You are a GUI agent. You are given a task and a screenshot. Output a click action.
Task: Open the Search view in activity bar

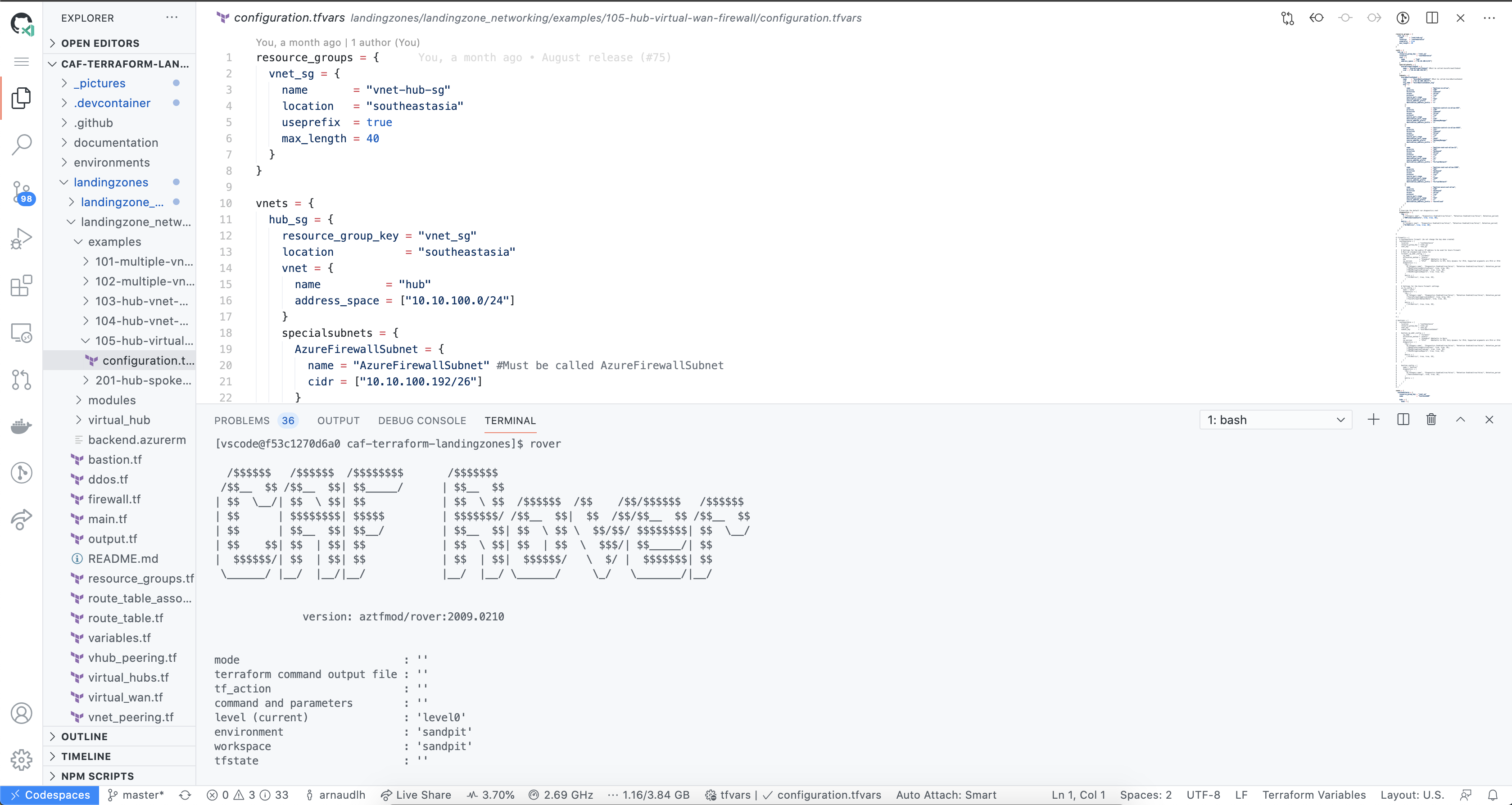22,145
